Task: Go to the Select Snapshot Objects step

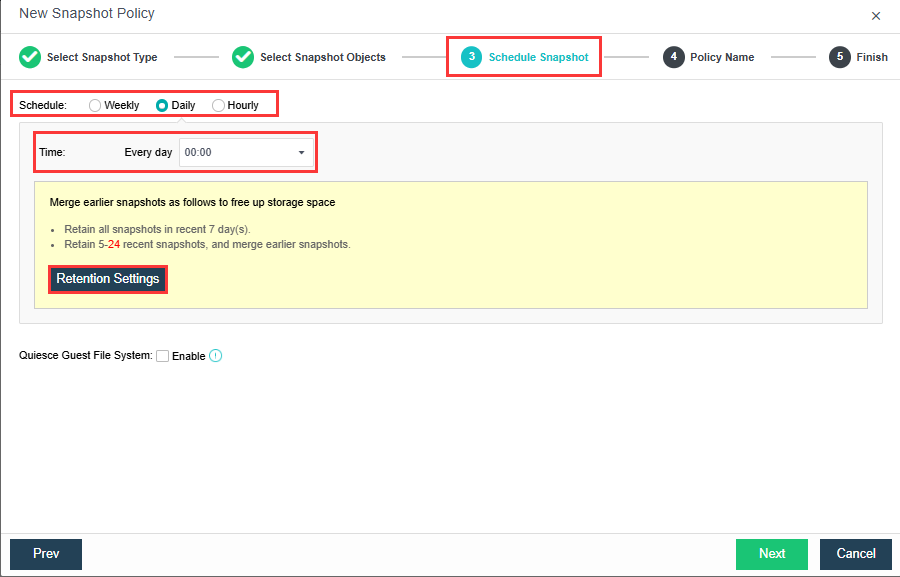Action: coord(323,57)
